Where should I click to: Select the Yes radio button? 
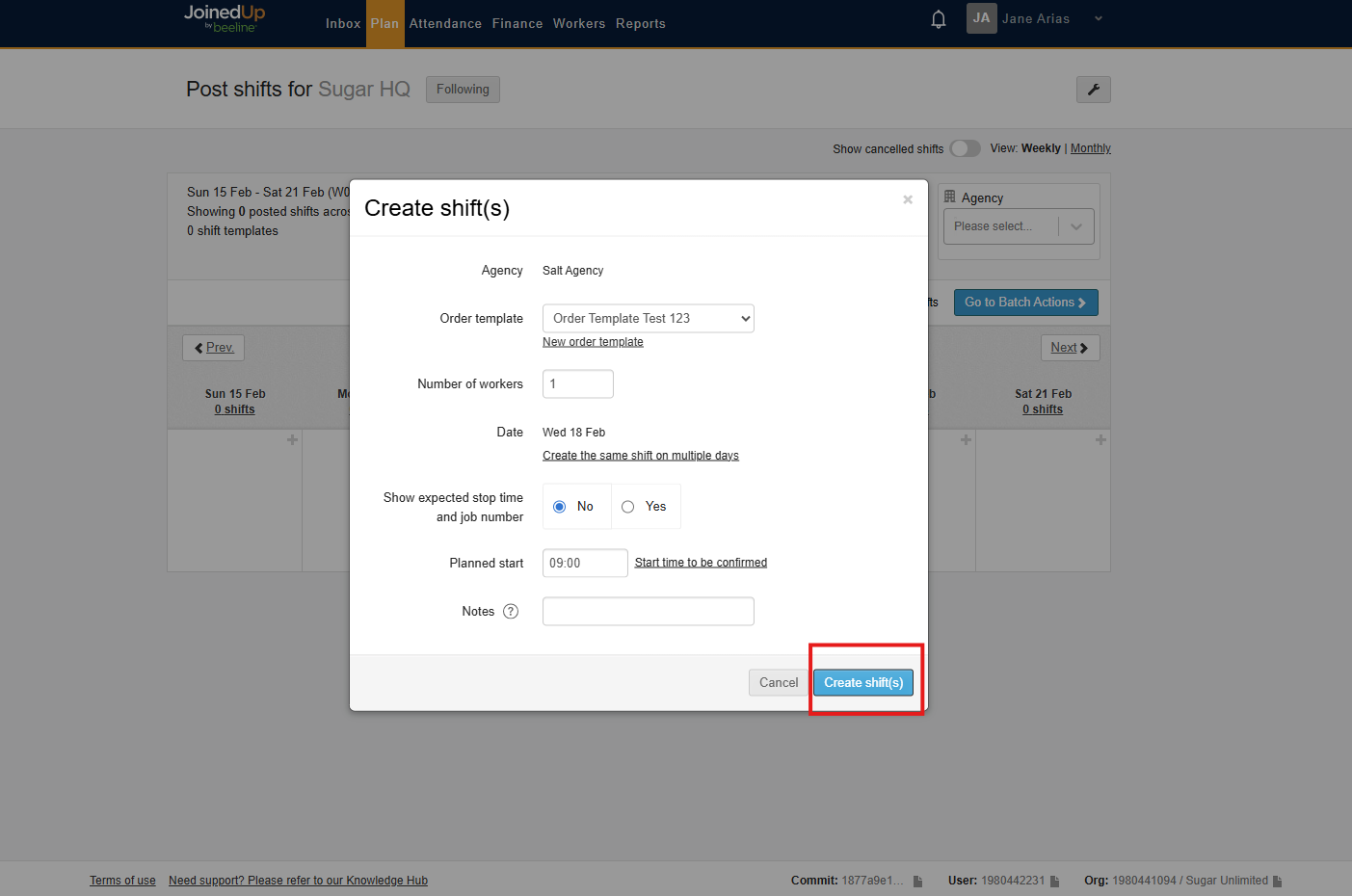[x=628, y=507]
